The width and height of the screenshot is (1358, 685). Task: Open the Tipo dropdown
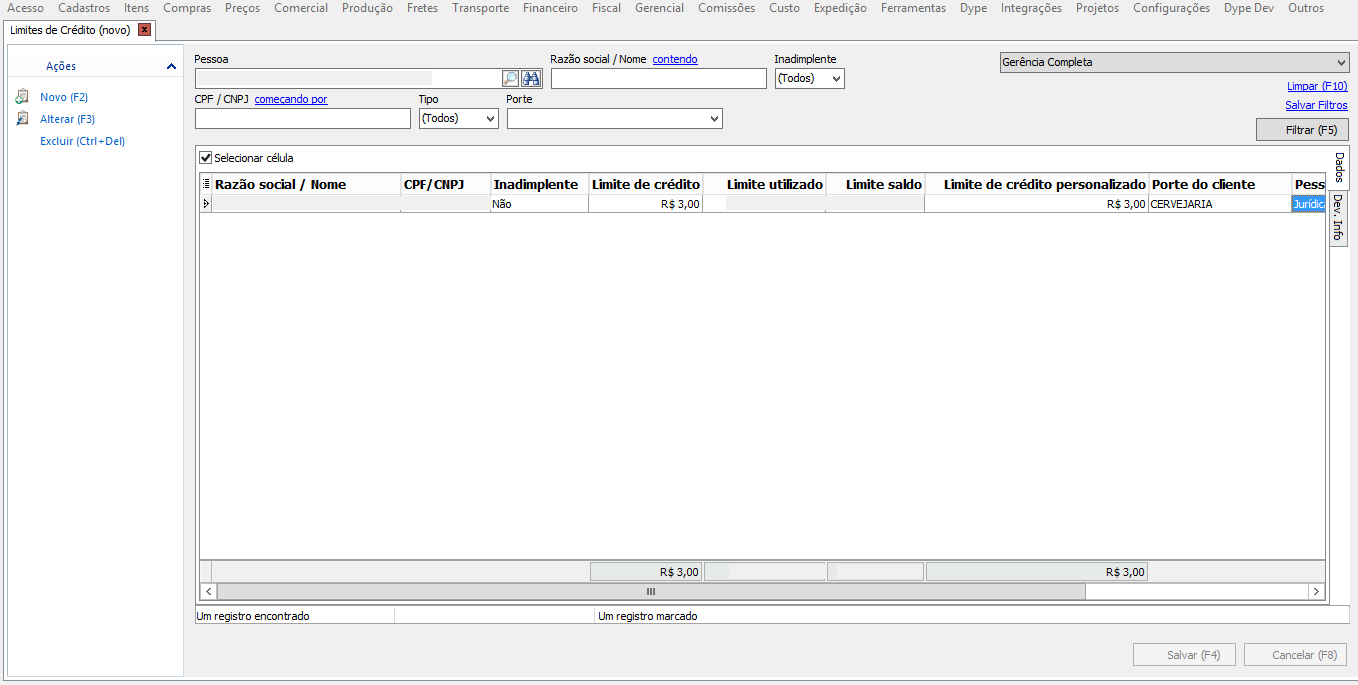458,118
